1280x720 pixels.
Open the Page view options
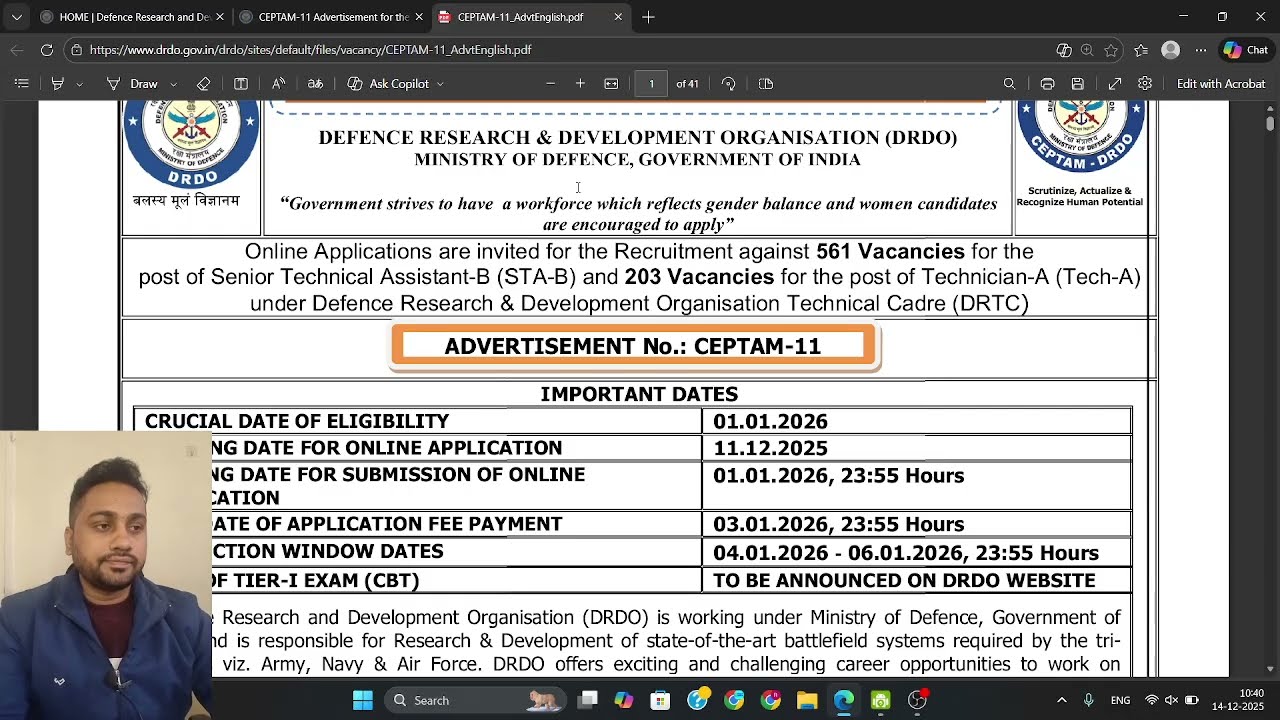click(x=766, y=84)
